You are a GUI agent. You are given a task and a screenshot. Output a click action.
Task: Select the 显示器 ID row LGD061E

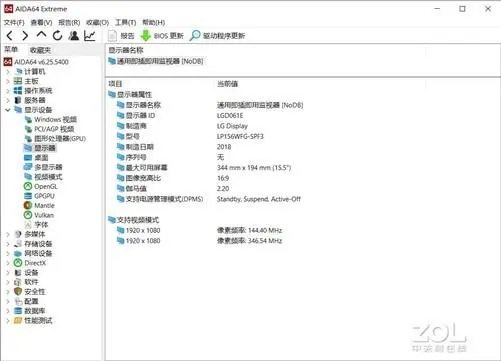pyautogui.click(x=180, y=115)
